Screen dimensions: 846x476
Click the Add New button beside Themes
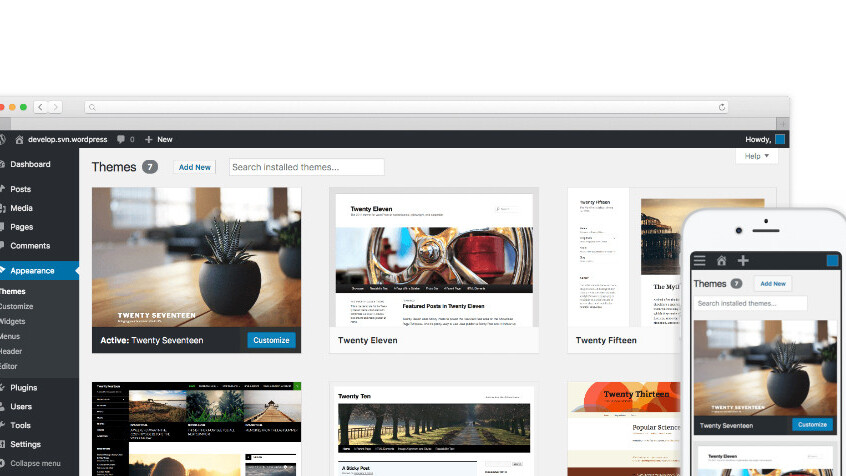click(x=194, y=167)
